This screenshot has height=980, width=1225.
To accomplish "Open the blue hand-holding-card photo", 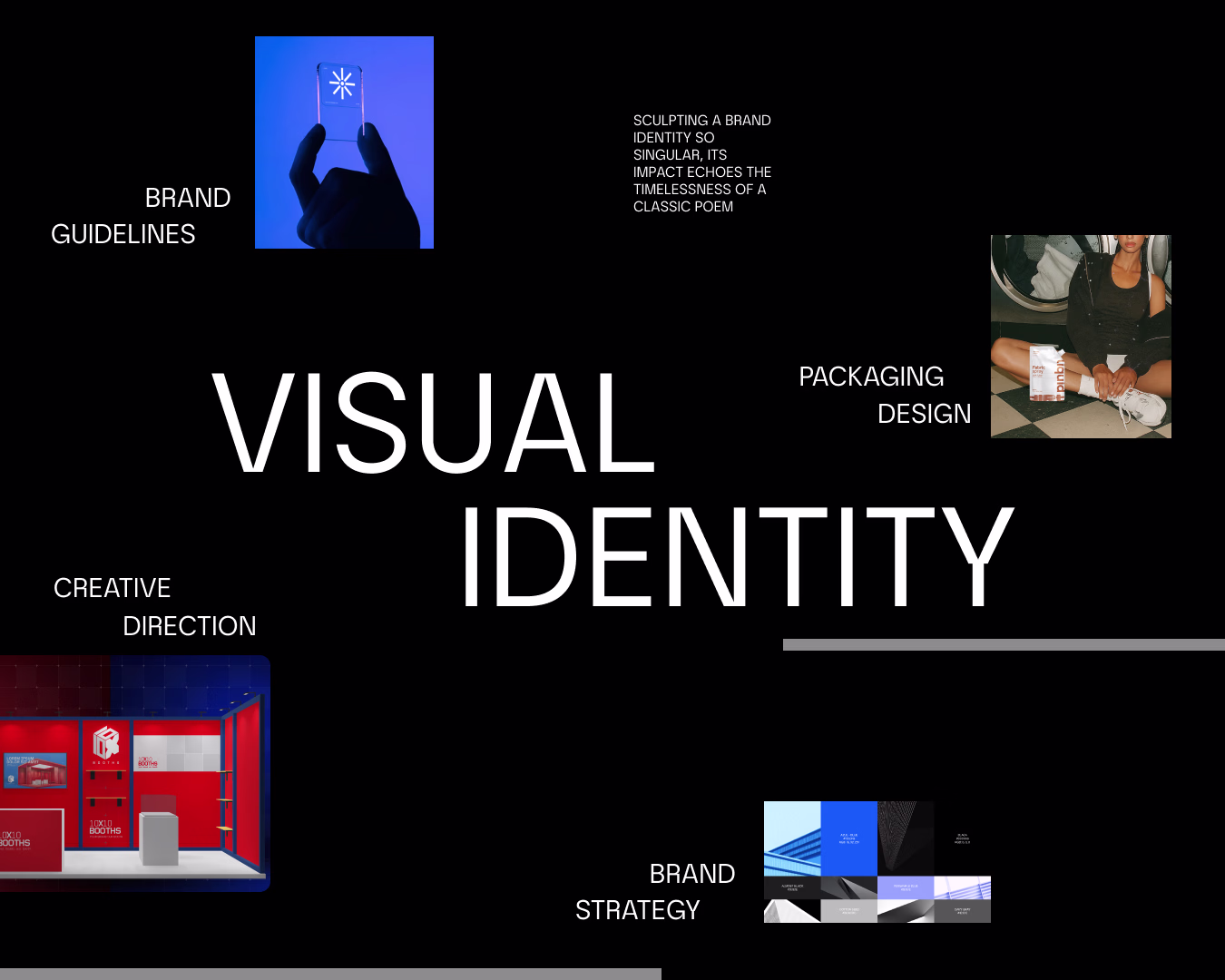I will point(345,142).
